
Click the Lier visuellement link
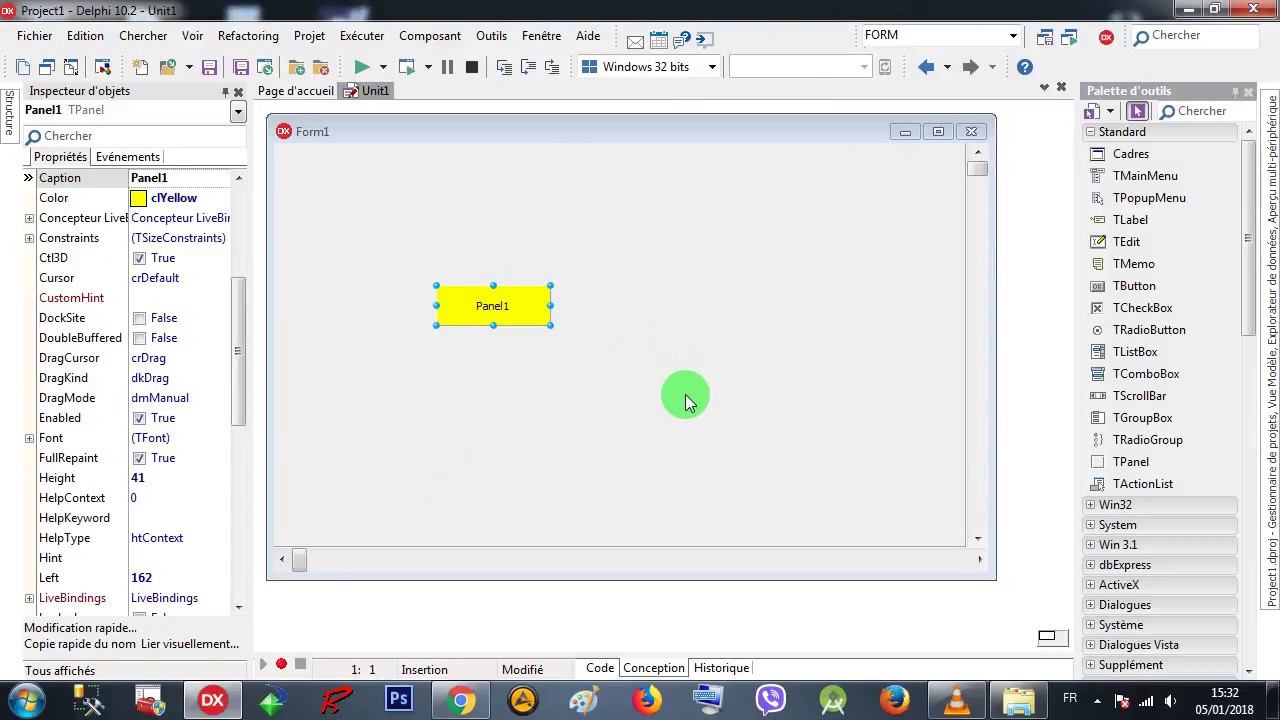click(x=190, y=644)
